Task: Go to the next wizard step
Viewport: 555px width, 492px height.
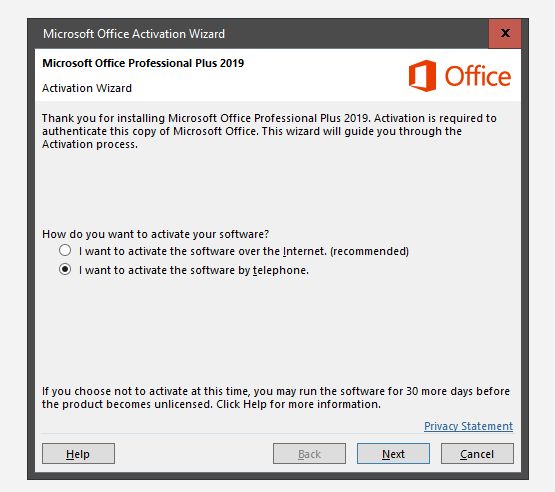Action: click(393, 454)
